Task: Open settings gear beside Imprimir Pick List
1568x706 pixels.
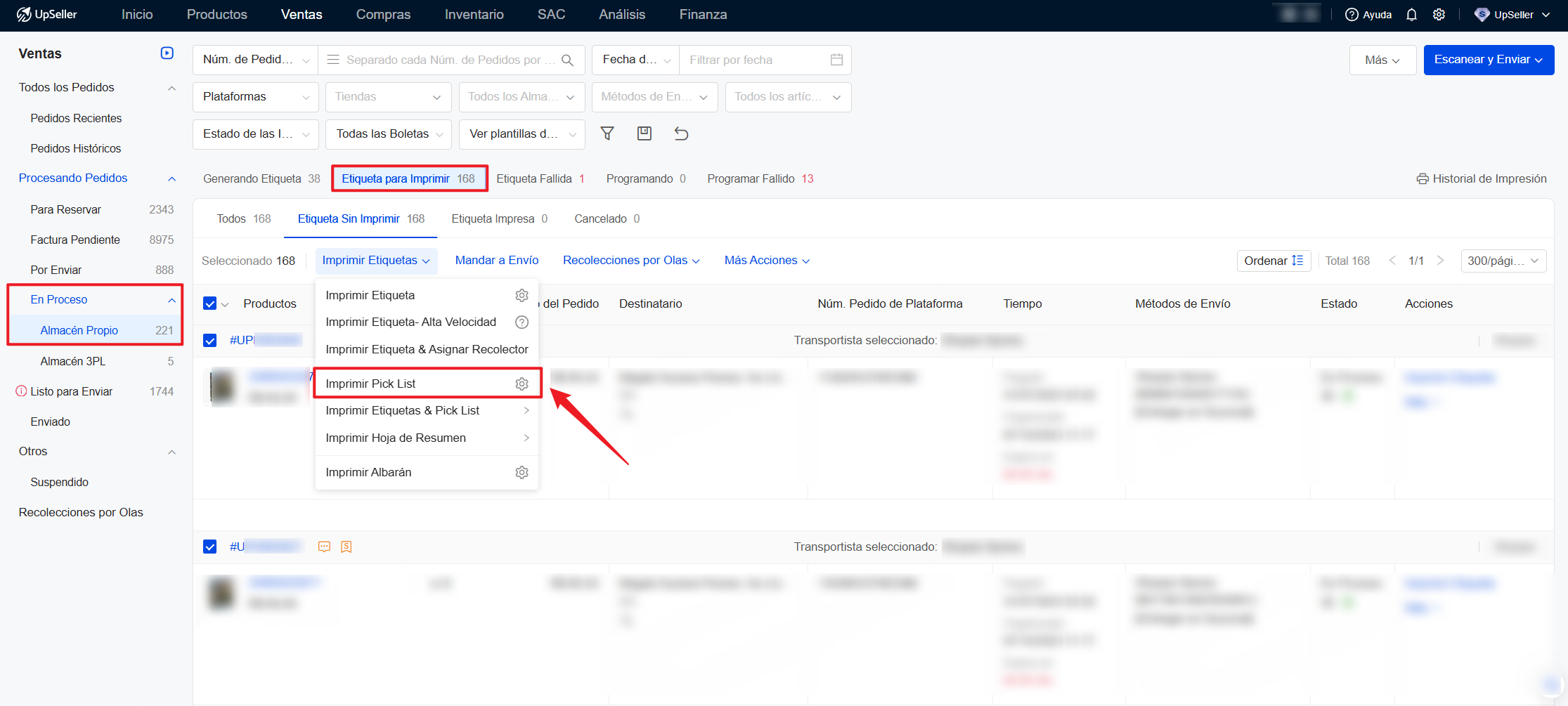Action: (x=521, y=384)
